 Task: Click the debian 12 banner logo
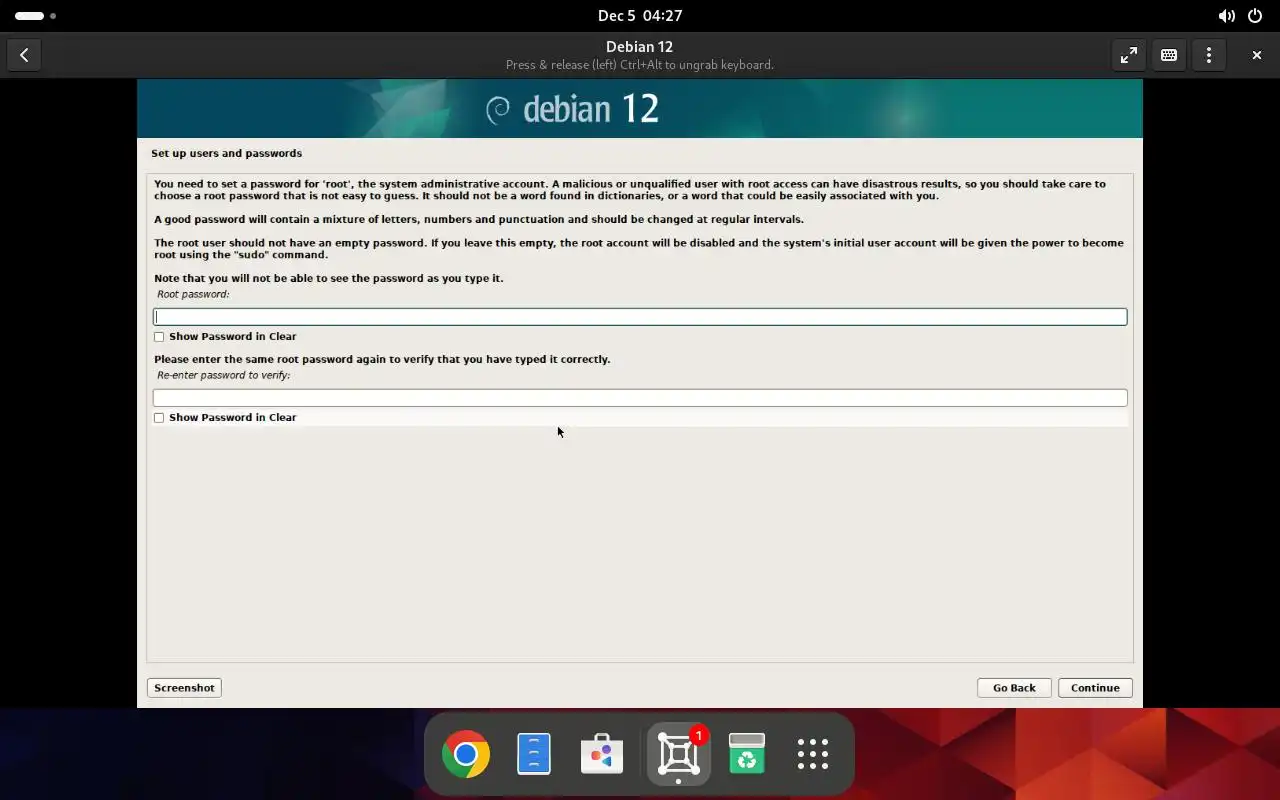[x=572, y=108]
